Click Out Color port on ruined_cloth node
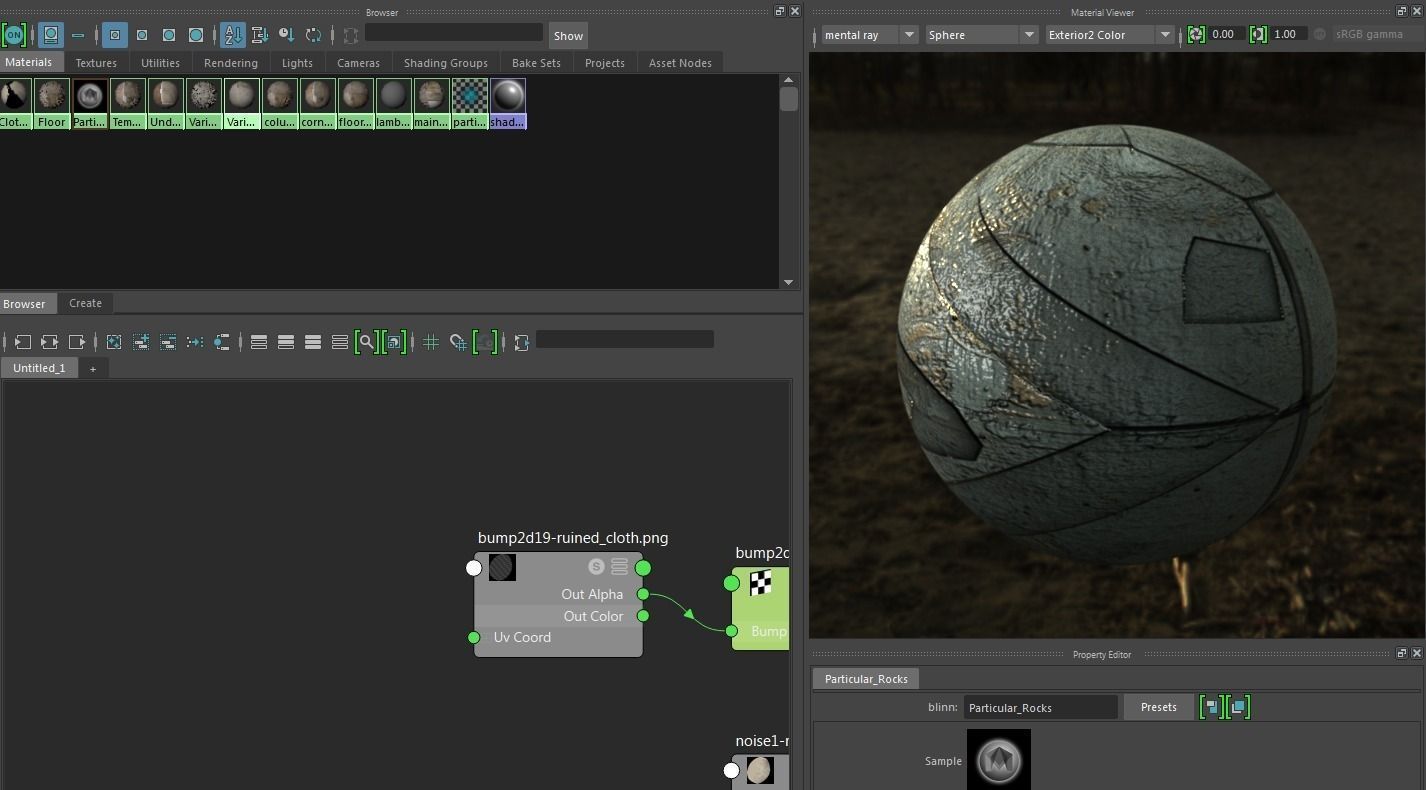Viewport: 1426px width, 790px height. point(643,616)
